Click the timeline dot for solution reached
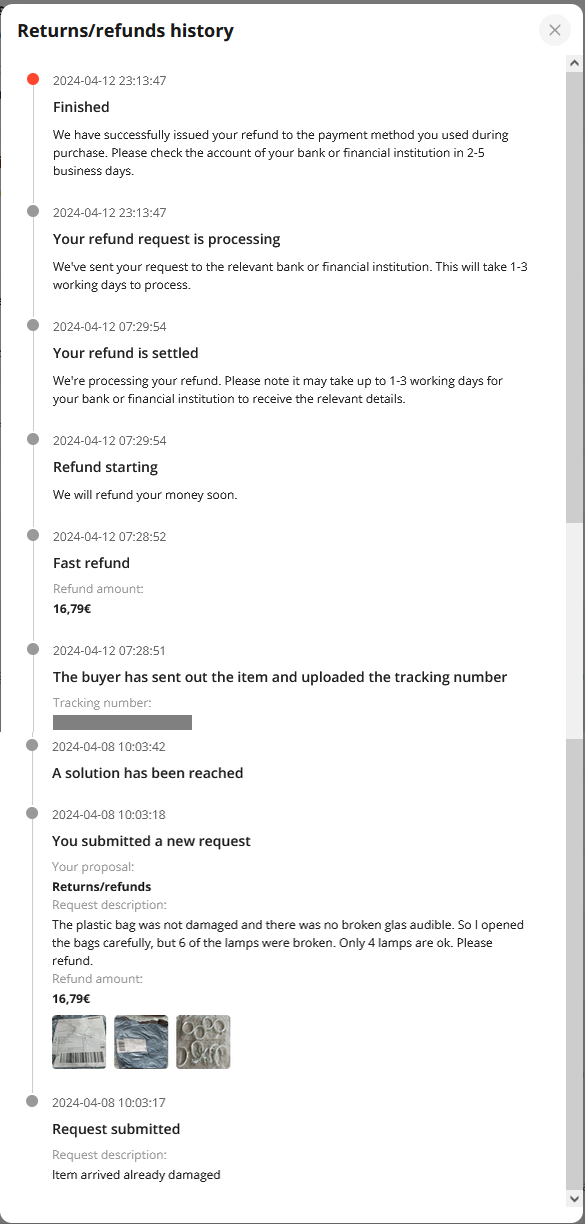 32,745
